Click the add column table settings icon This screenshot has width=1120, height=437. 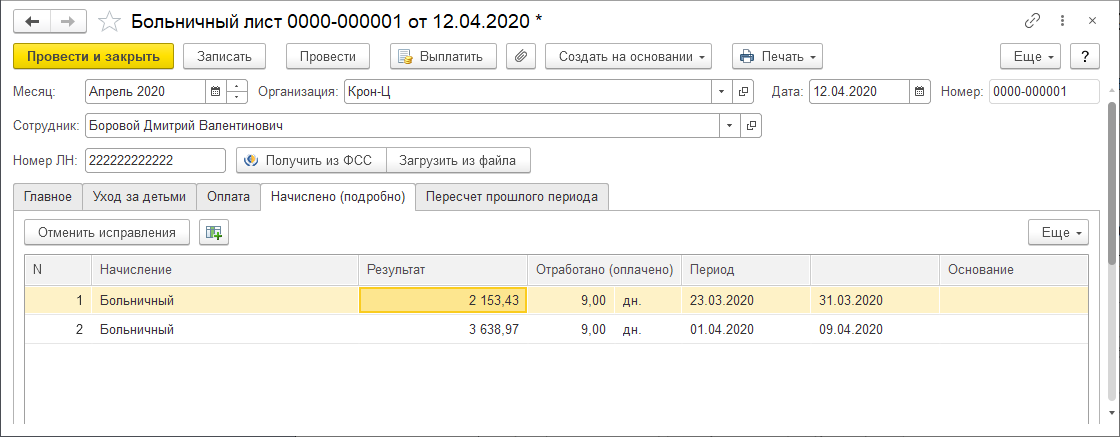point(213,233)
